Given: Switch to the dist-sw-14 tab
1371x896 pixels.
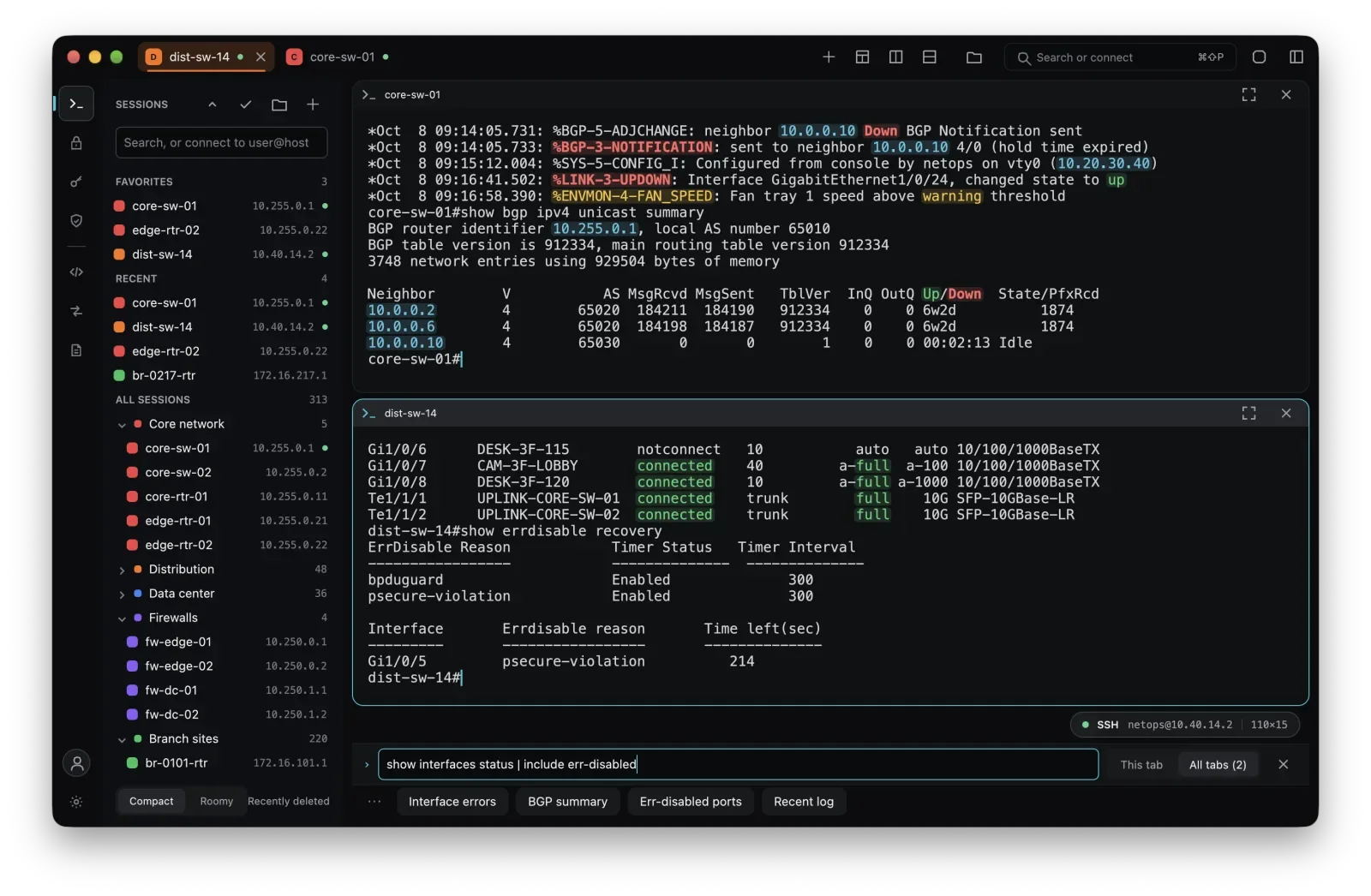Looking at the screenshot, I should click(x=199, y=57).
